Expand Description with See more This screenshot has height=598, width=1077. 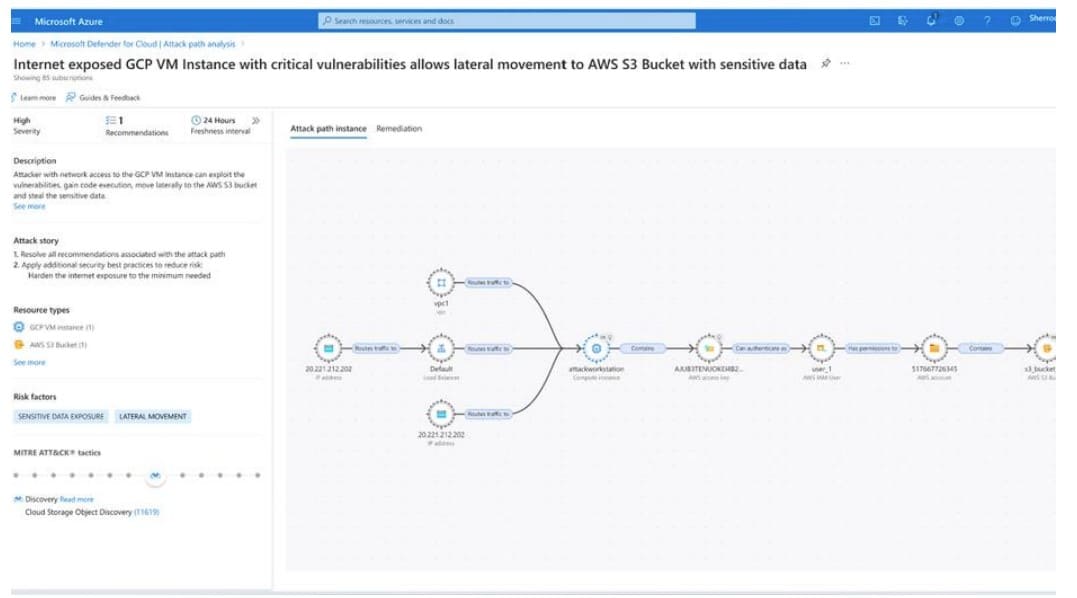30,207
